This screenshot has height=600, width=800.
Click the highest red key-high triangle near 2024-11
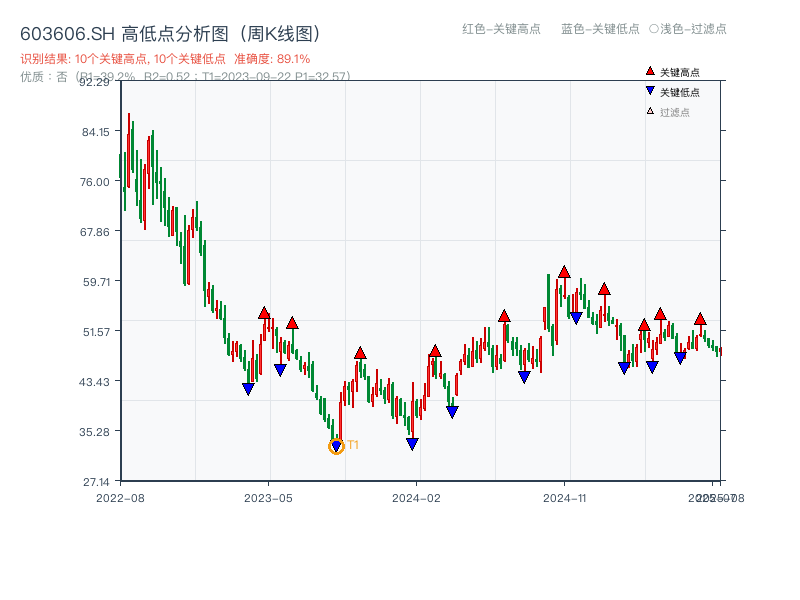pos(564,272)
